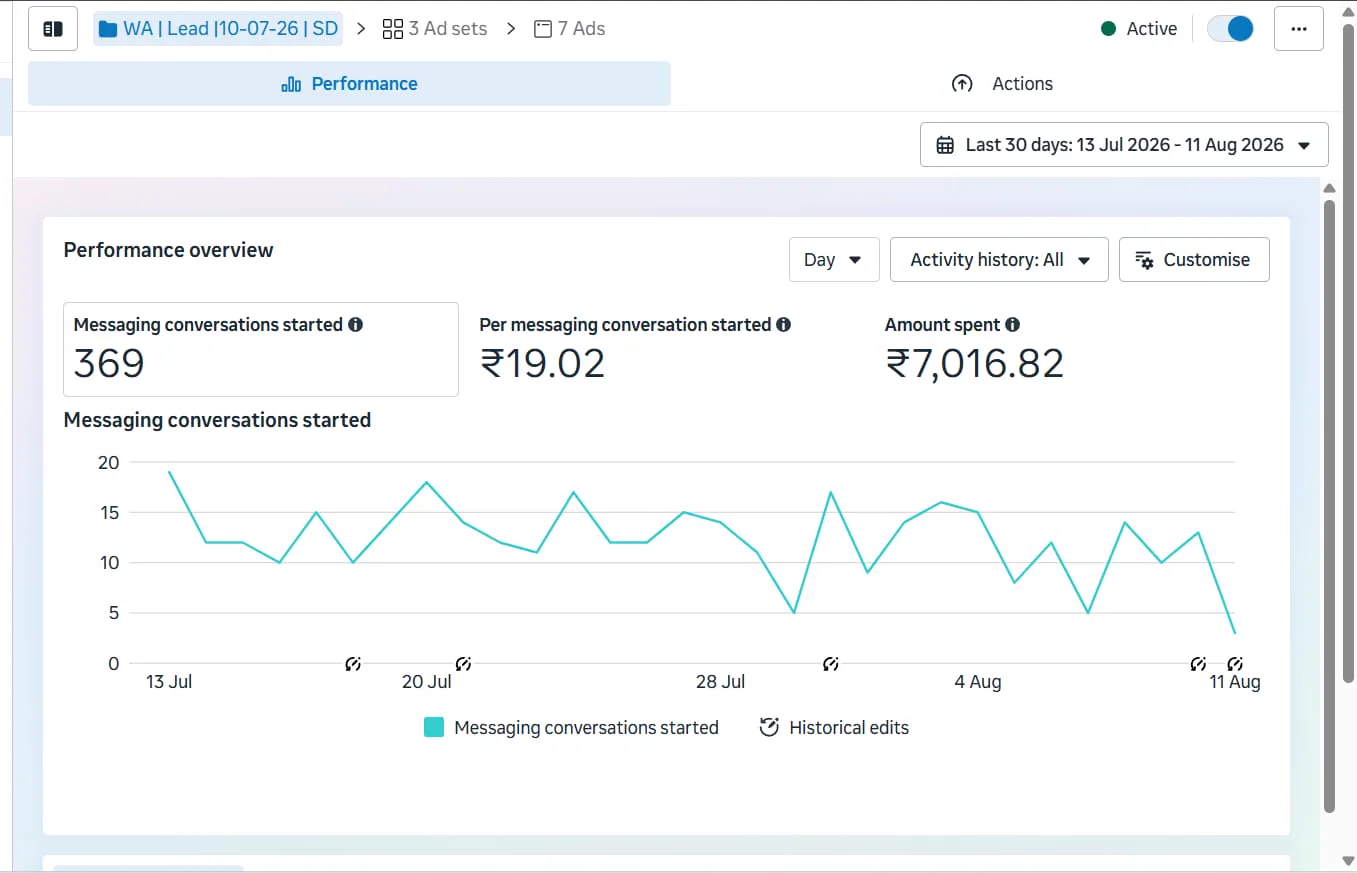Image resolution: width=1357 pixels, height=873 pixels.
Task: Click the Performance overview heading
Action: coord(168,250)
